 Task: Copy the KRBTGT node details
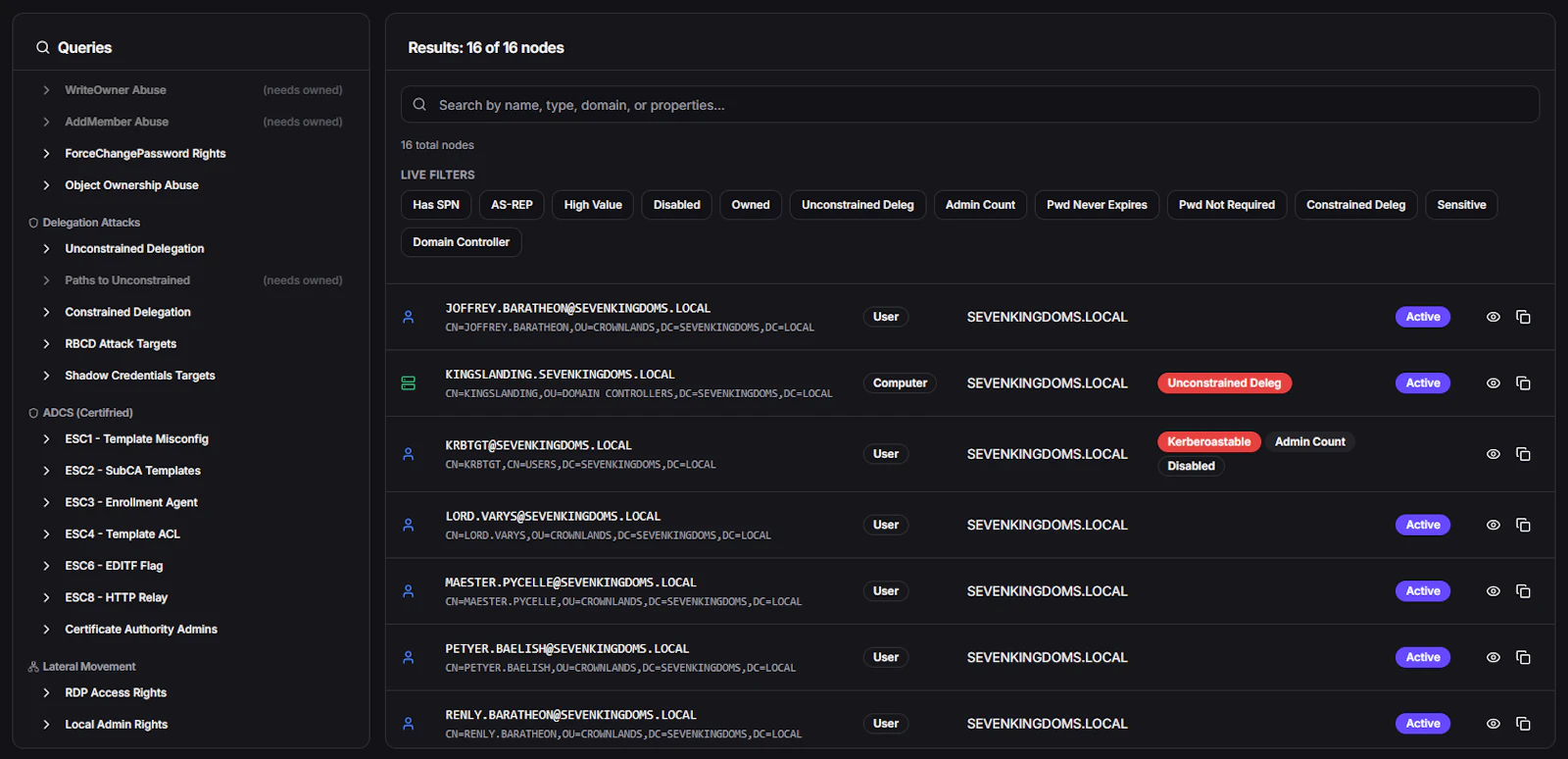1523,454
